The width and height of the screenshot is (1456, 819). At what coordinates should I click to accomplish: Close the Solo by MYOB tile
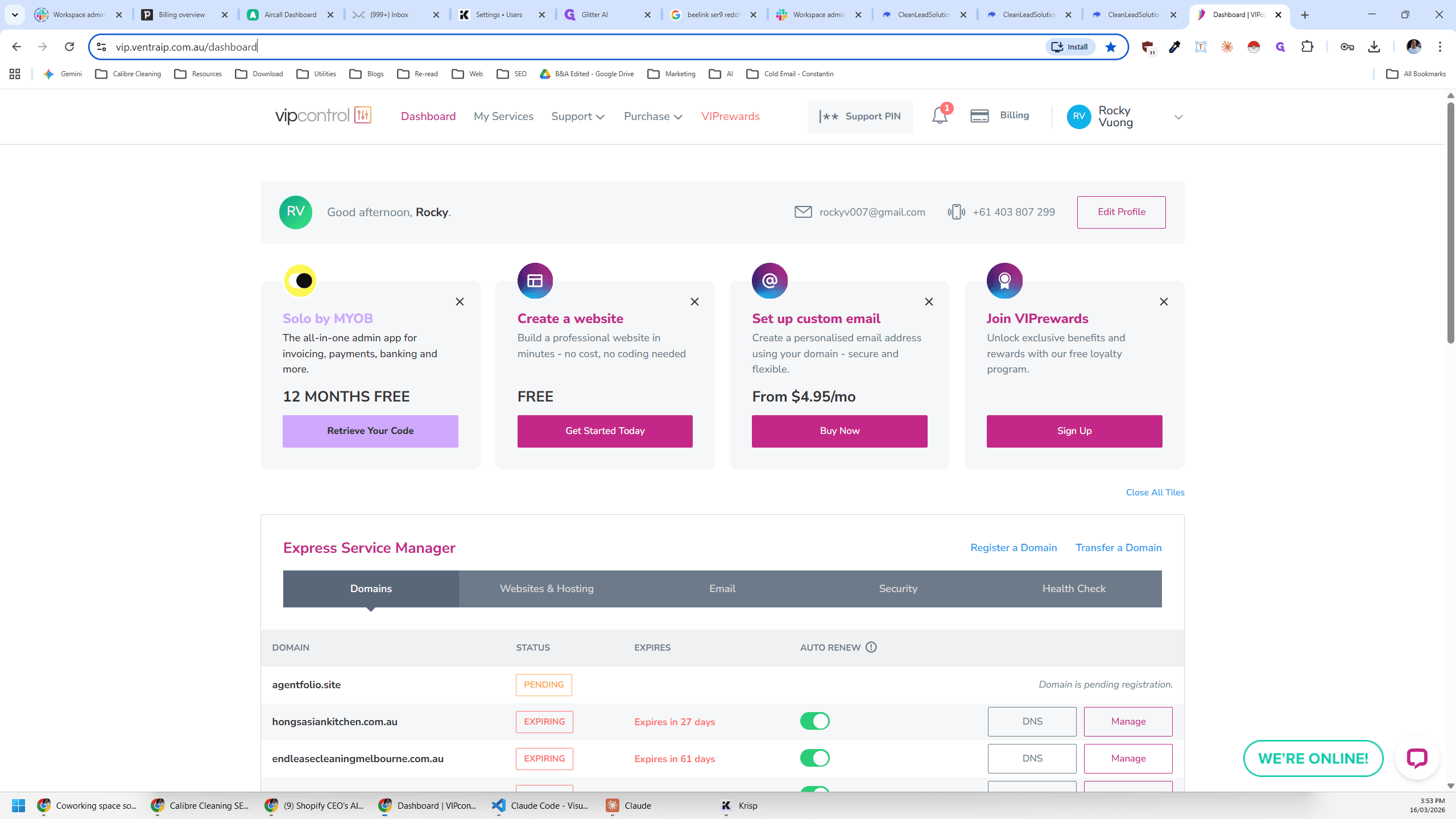pos(460,302)
